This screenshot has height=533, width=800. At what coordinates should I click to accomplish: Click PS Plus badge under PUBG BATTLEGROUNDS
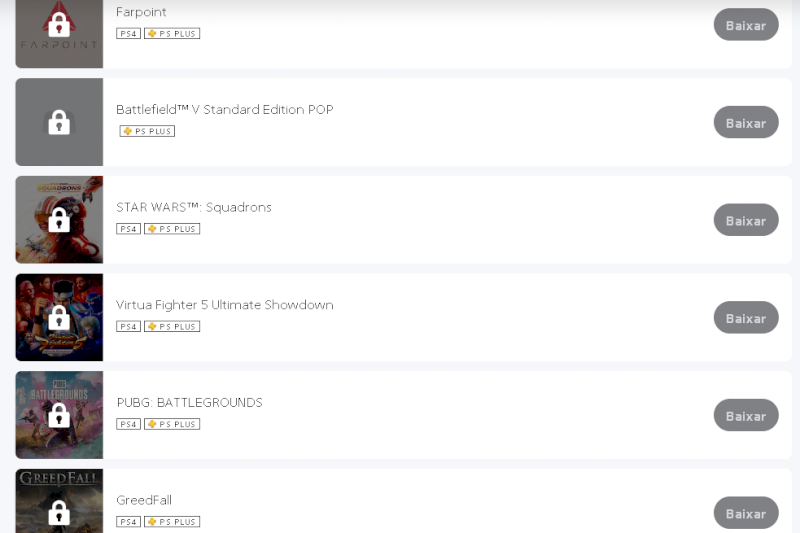point(172,424)
